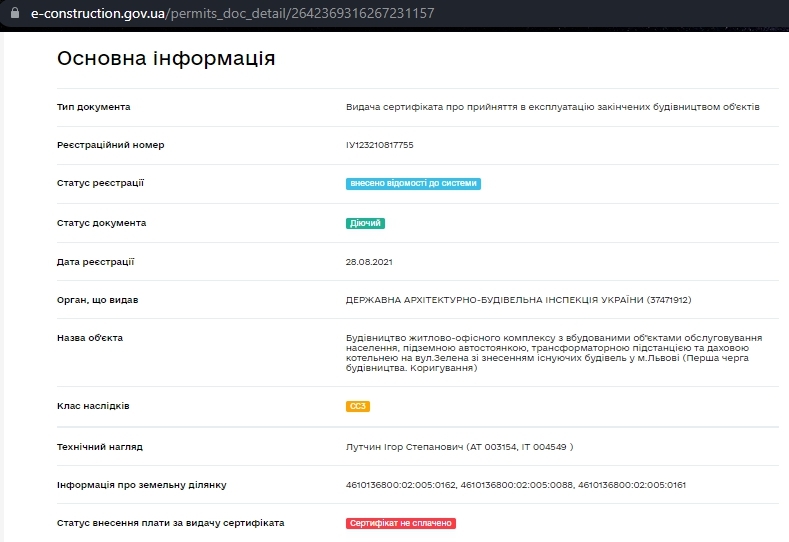
Task: Click the 'Статус документа' label
Action: (102, 223)
